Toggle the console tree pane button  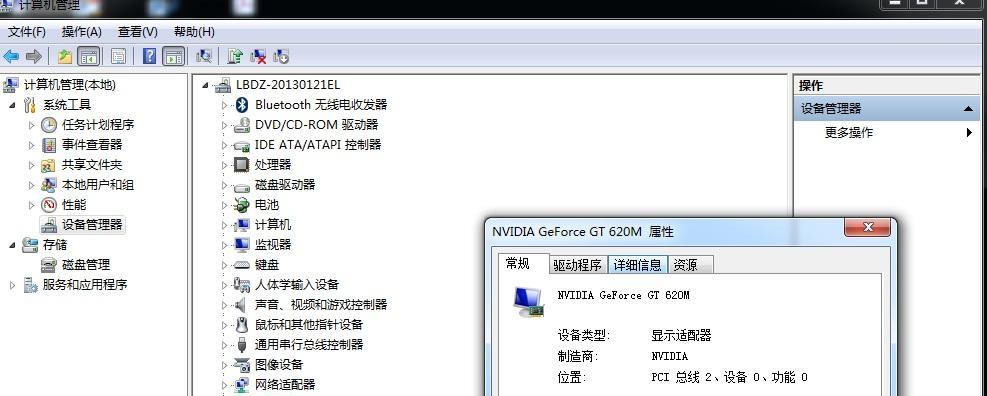pos(88,57)
